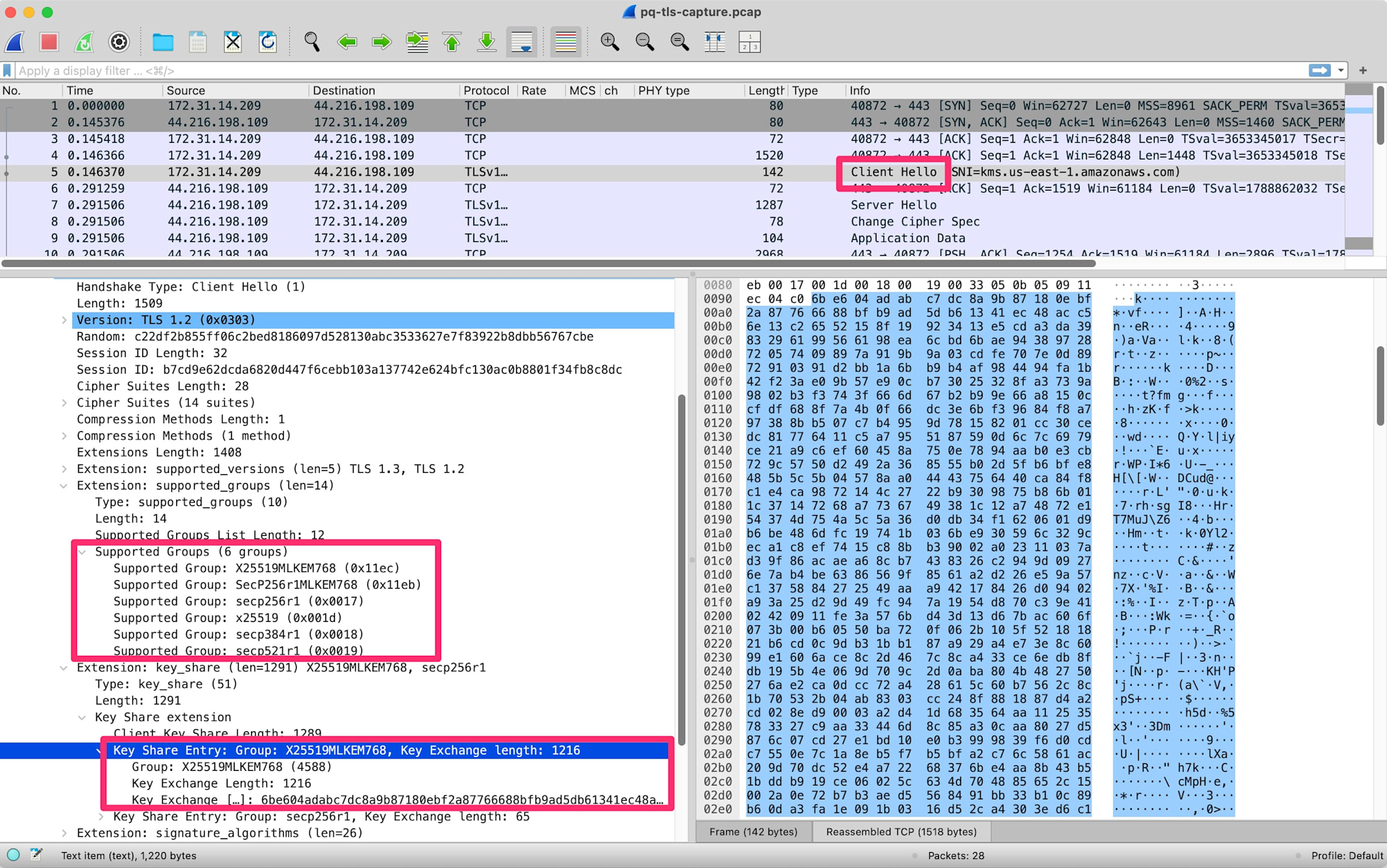Open the recent display filters dropdown
The width and height of the screenshot is (1387, 868).
[x=1341, y=71]
